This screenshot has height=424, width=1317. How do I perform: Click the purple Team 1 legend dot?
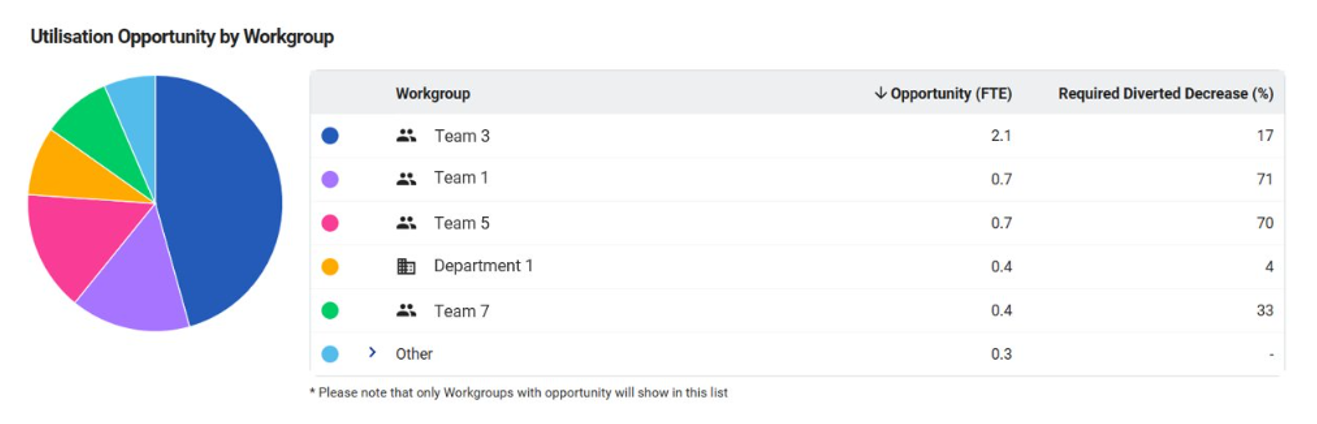(x=330, y=179)
